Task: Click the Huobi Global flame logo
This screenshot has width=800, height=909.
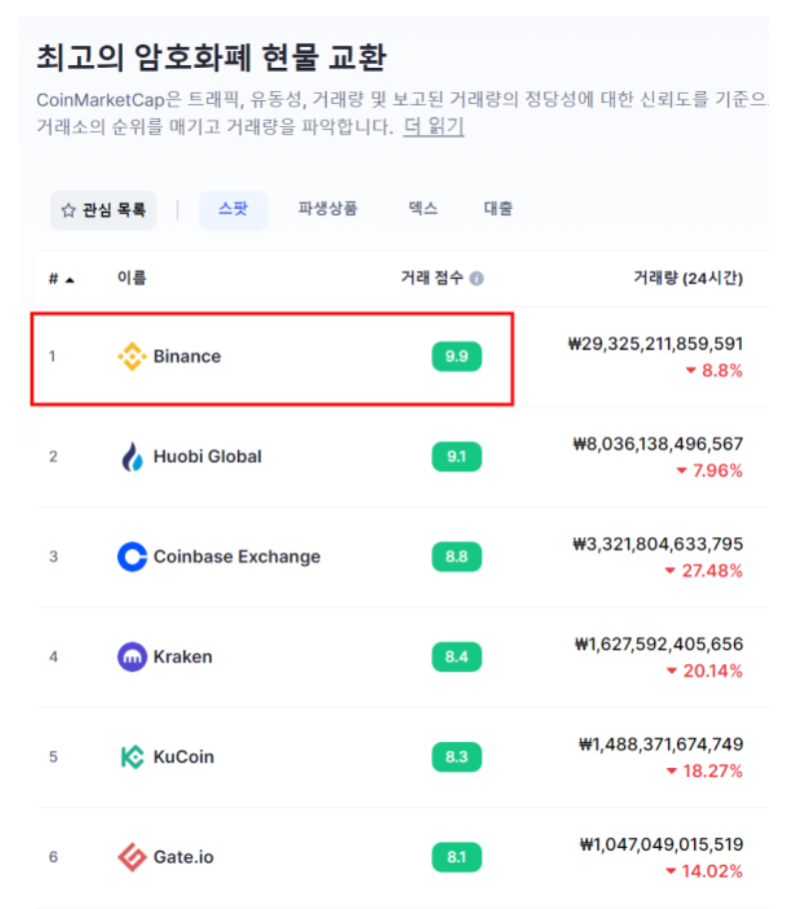Action: pyautogui.click(x=132, y=457)
